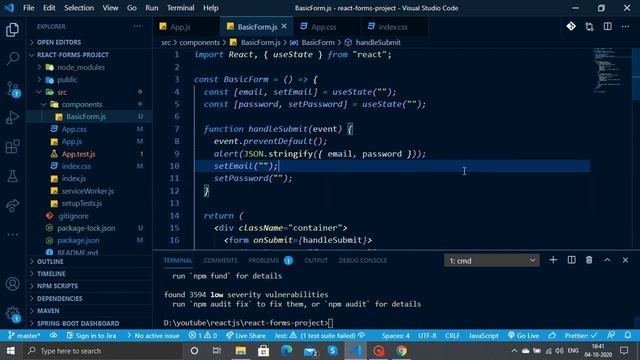This screenshot has height=360, width=640.
Task: Select CRLF end of line item
Action: (452, 336)
